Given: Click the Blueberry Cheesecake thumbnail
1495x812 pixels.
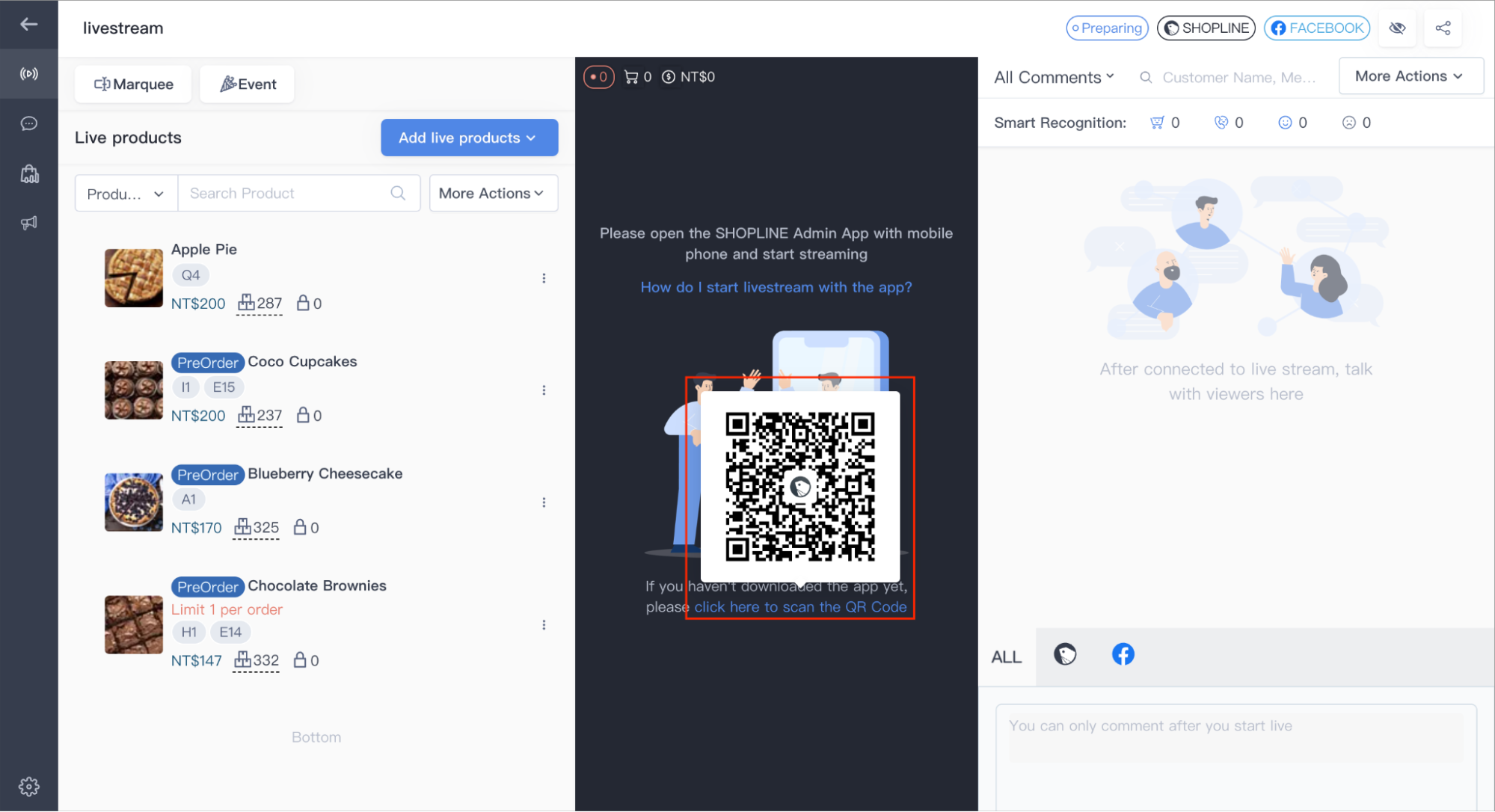Looking at the screenshot, I should click(x=134, y=502).
